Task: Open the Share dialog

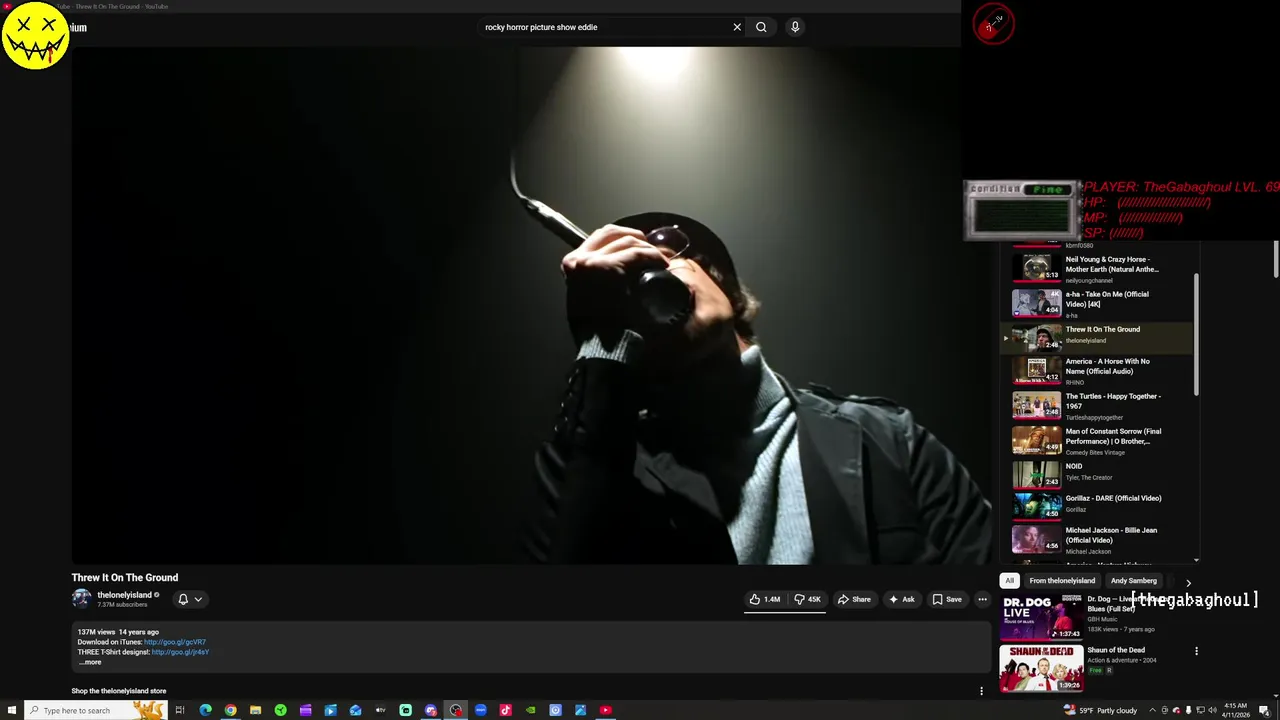Action: coord(854,599)
